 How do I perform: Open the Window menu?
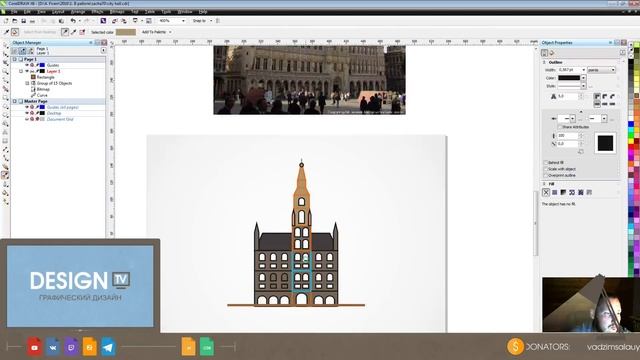(x=185, y=12)
